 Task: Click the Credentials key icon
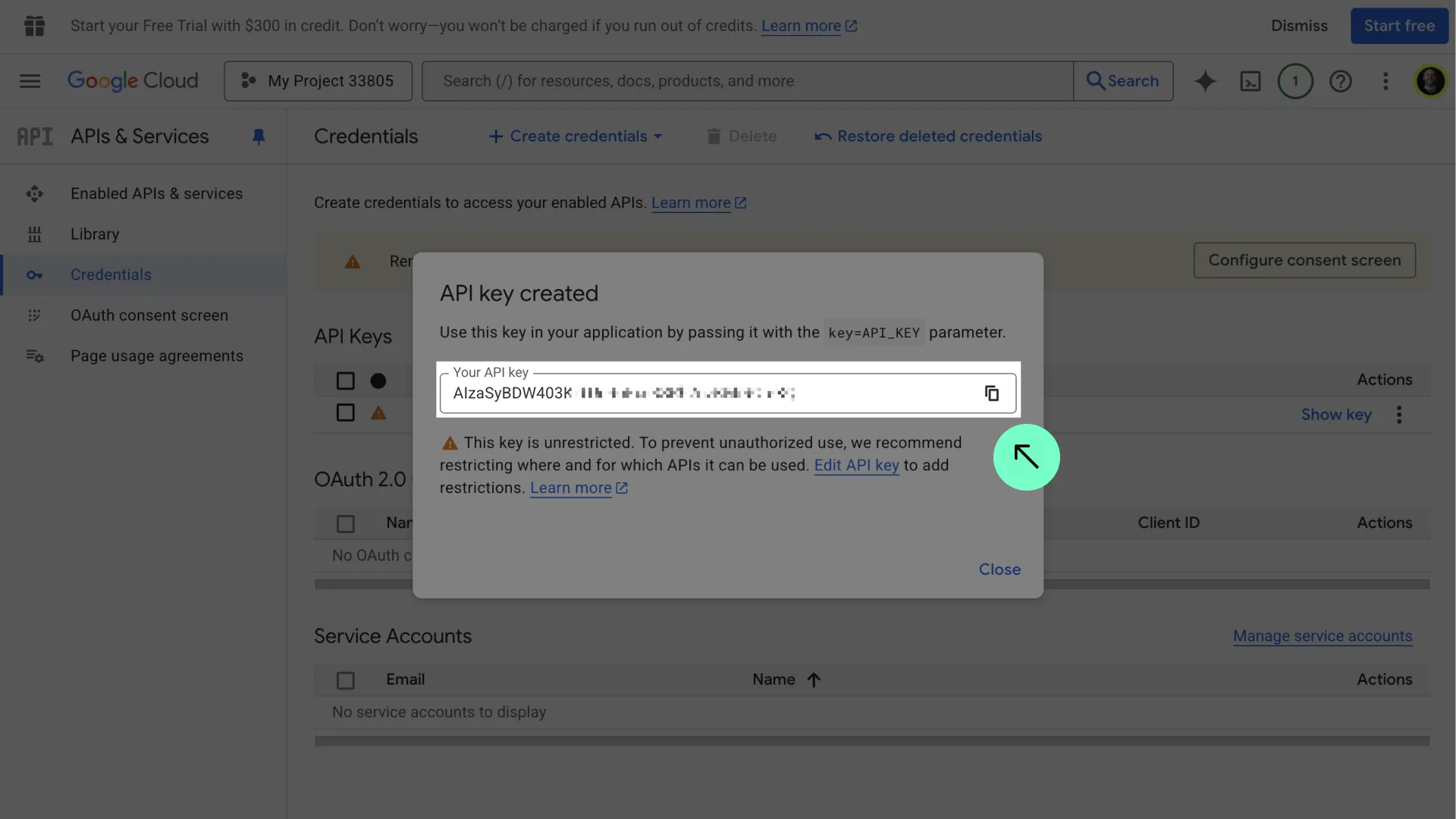point(34,275)
